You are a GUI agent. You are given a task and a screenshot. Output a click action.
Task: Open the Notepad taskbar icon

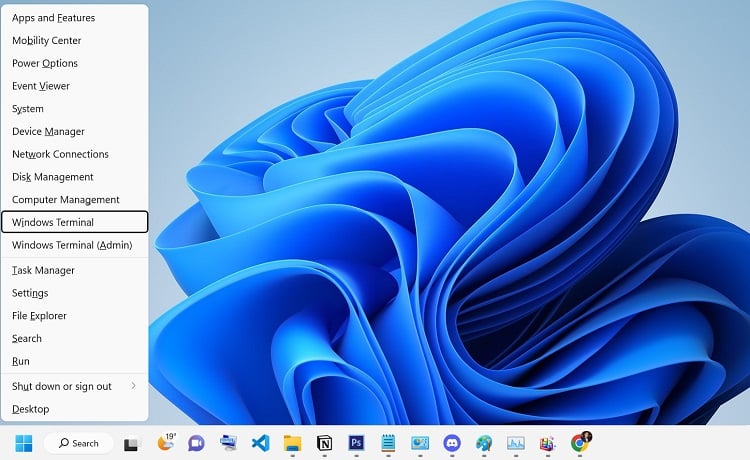(x=388, y=443)
